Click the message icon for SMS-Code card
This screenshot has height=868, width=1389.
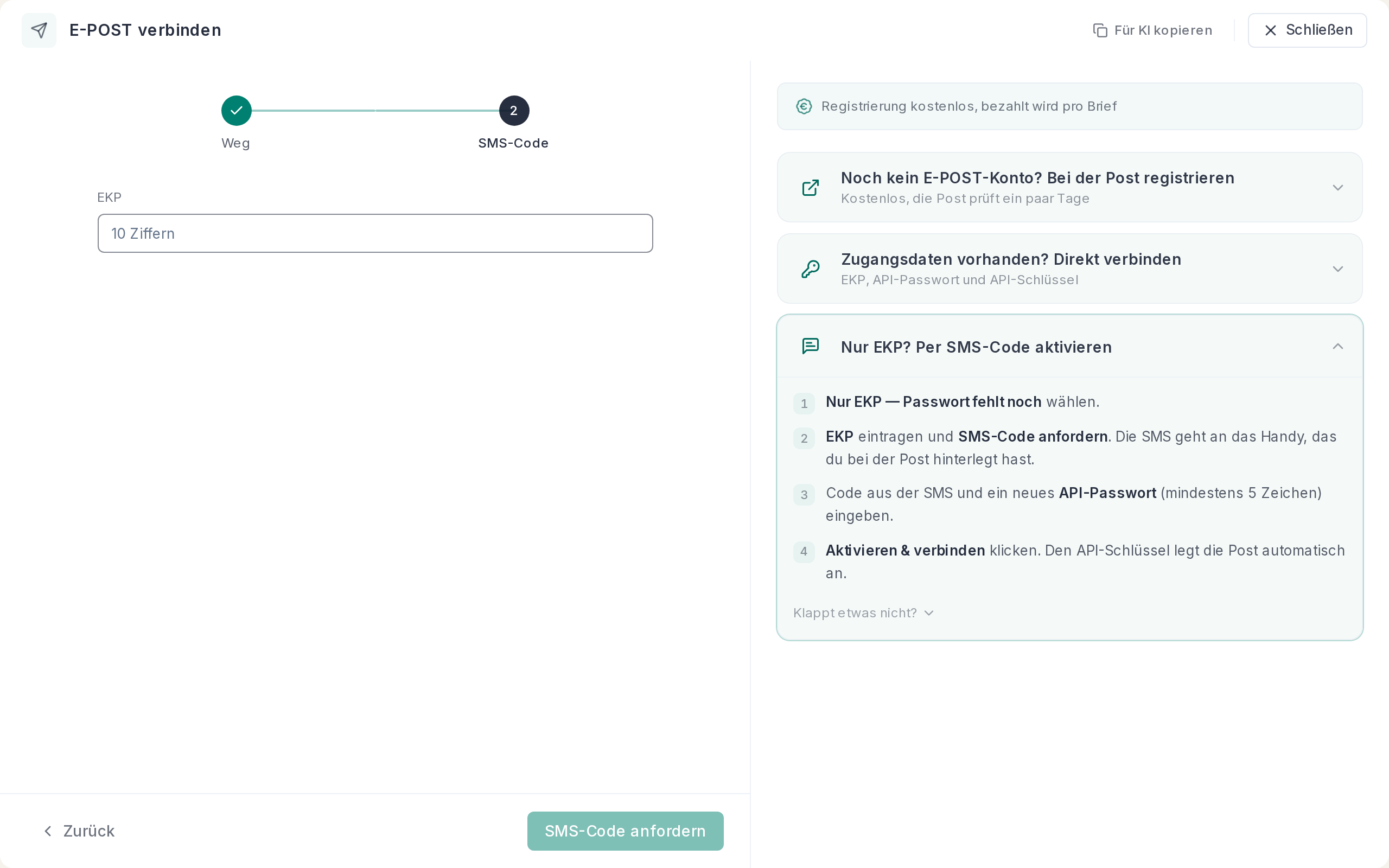(x=810, y=346)
